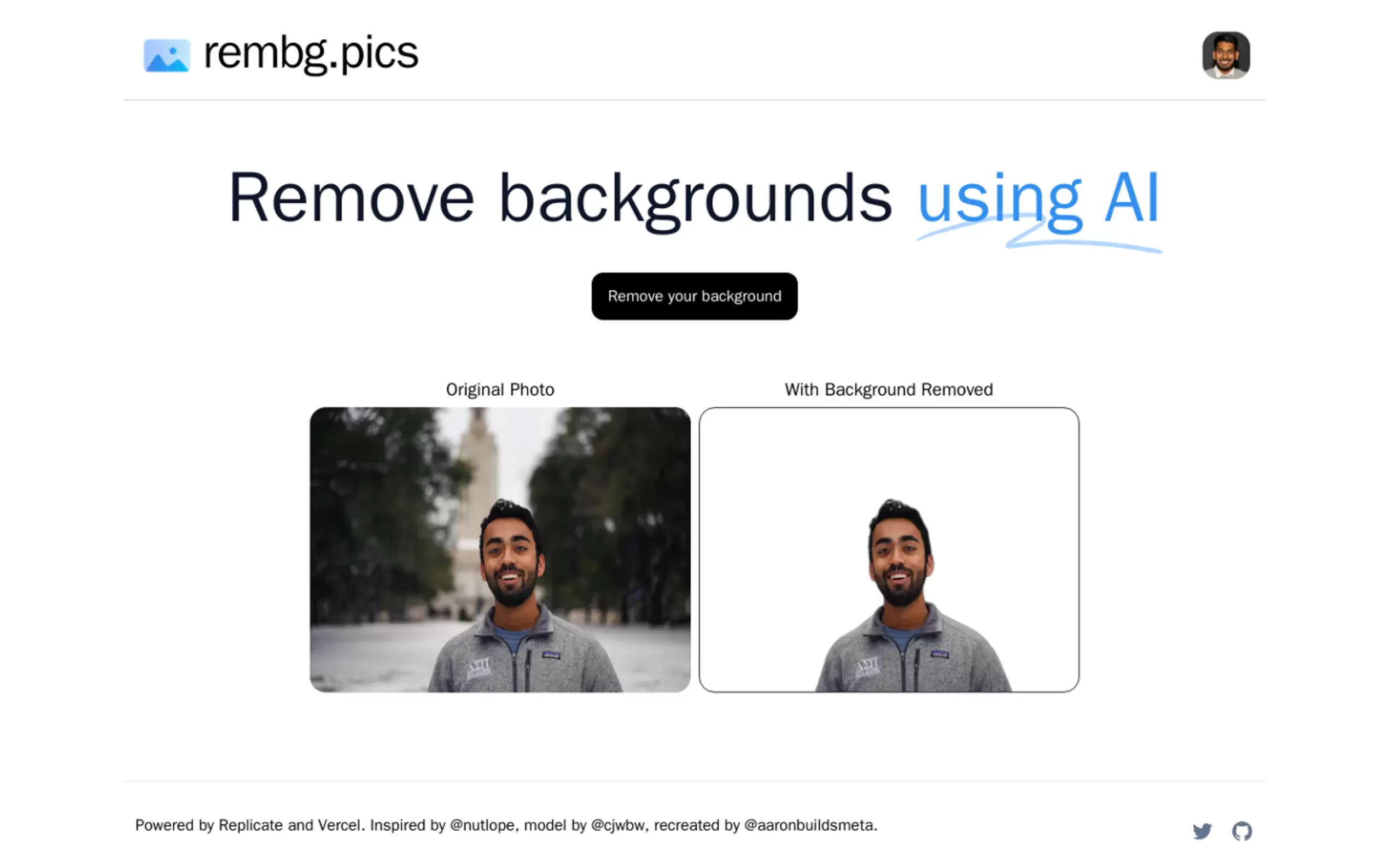The width and height of the screenshot is (1389, 868).
Task: Click the rembg.pics picture logo icon
Action: [167, 55]
